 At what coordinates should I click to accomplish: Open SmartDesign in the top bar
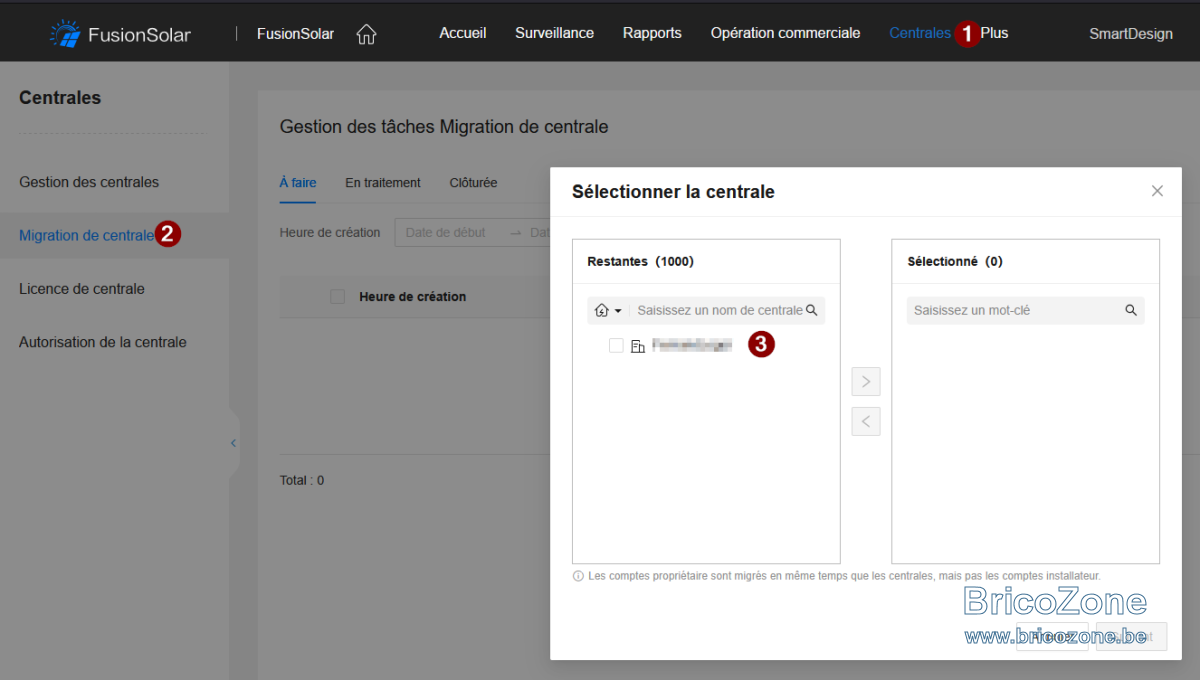pos(1131,34)
